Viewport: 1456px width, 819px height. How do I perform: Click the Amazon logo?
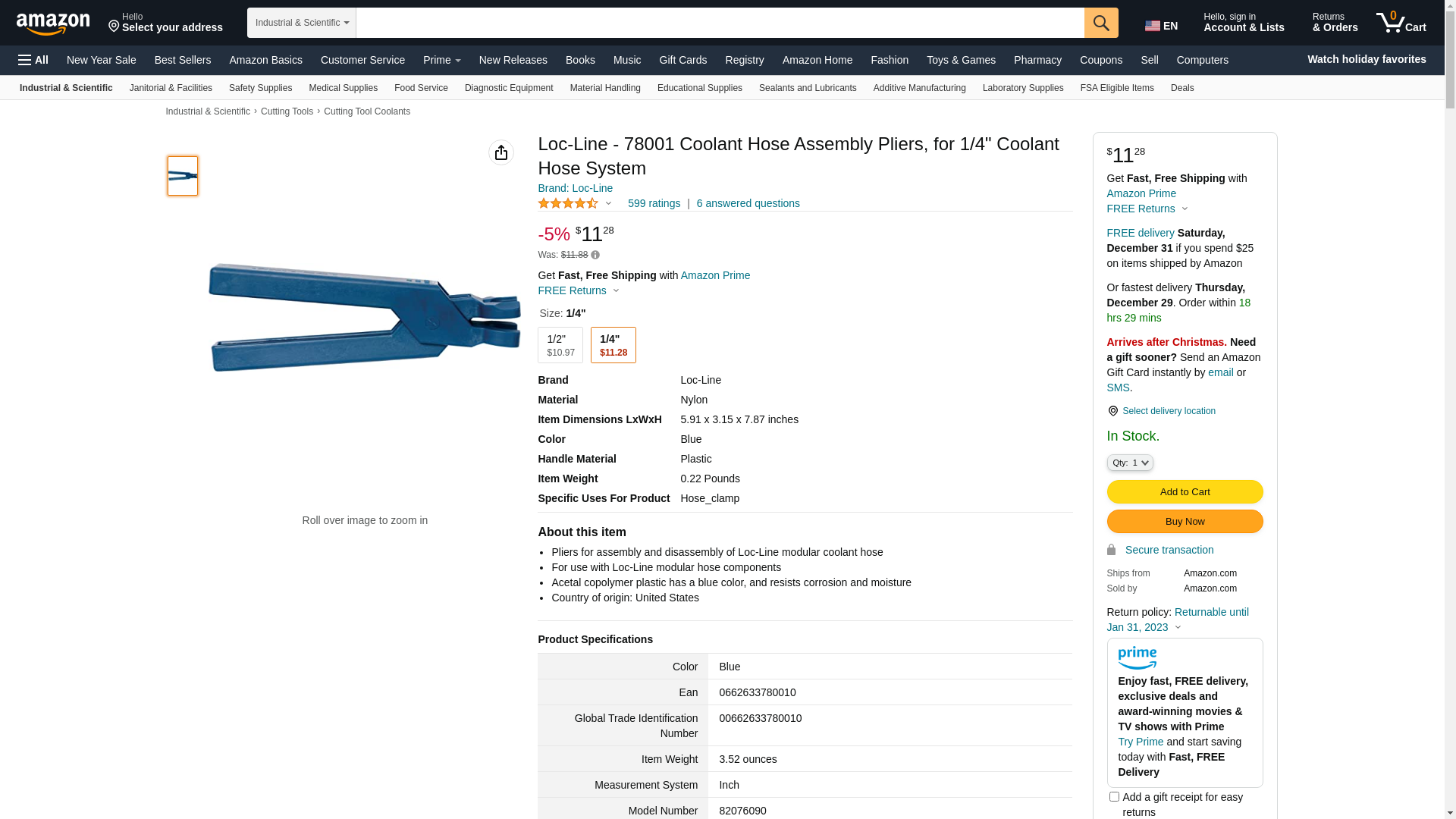point(53,24)
